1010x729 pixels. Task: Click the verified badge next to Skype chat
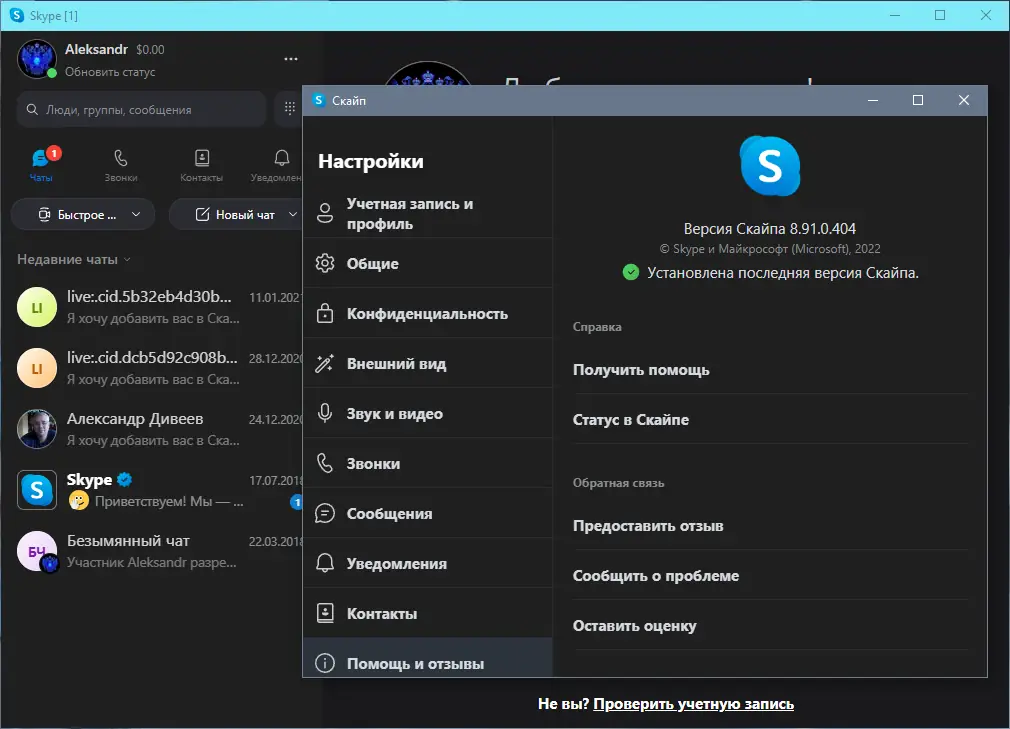(x=125, y=479)
